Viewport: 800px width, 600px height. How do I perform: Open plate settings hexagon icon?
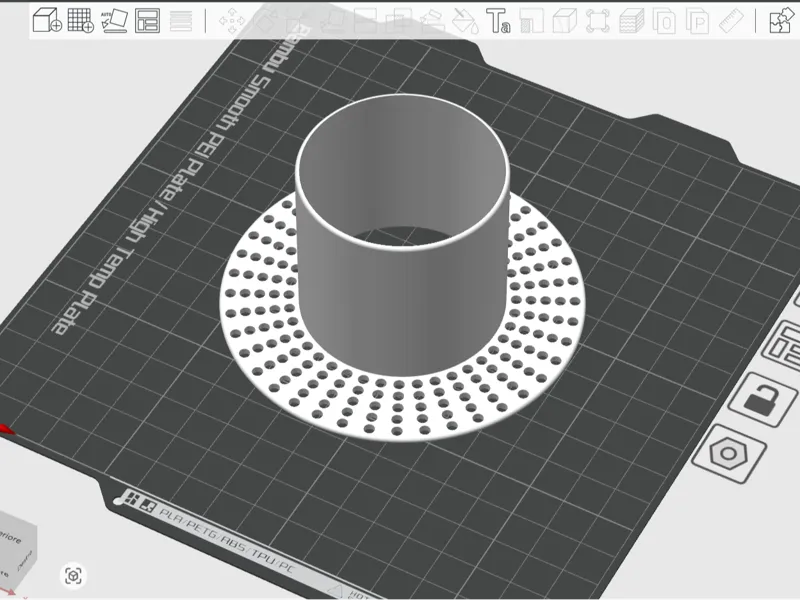pos(729,453)
